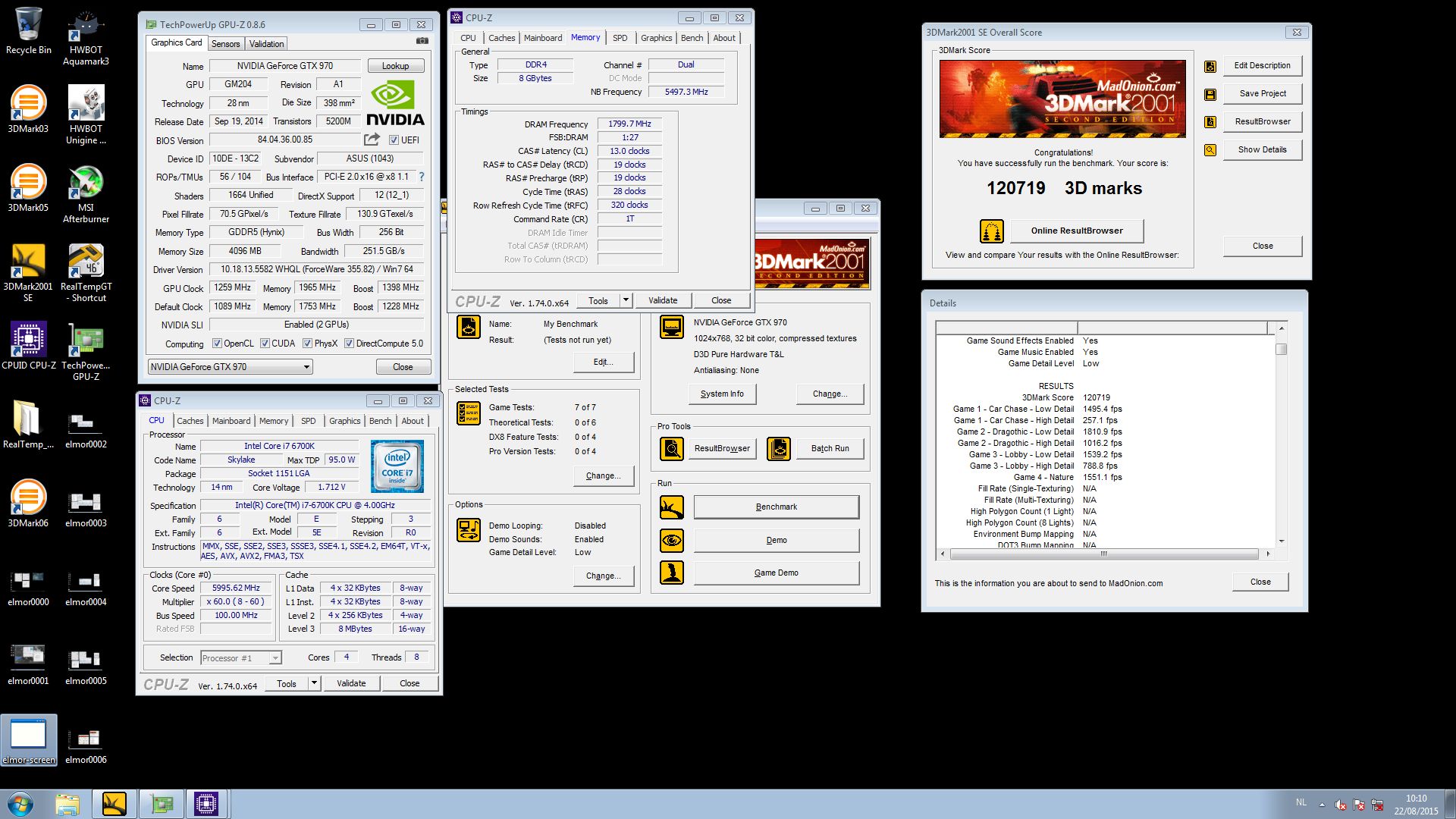Switch to Validation tab in GPU-Z
1456x819 pixels.
click(266, 44)
